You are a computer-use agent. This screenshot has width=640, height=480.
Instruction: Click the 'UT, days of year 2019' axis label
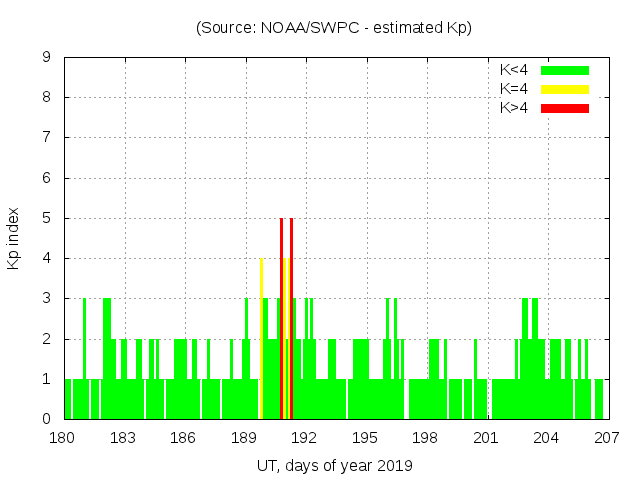[334, 465]
